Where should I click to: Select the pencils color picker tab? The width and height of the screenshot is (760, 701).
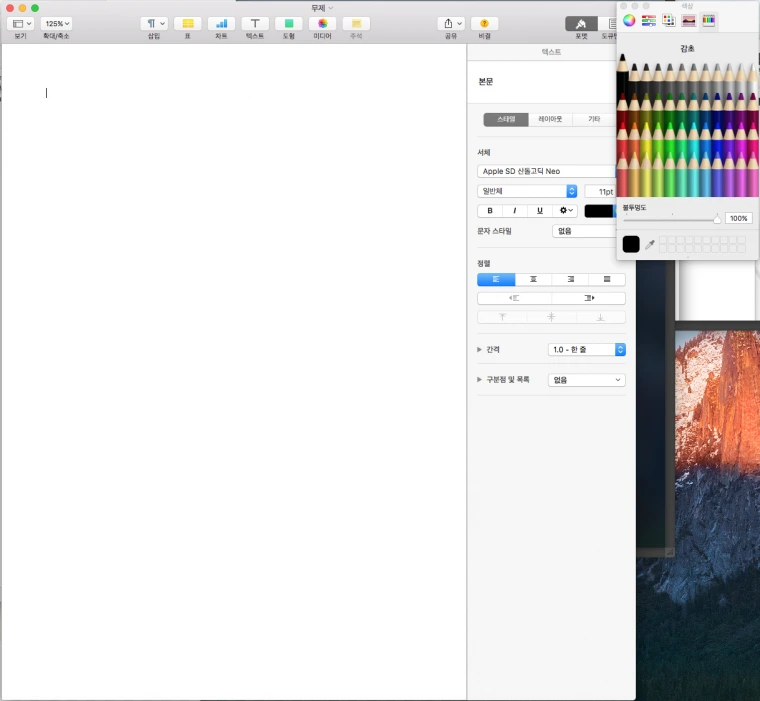(708, 20)
